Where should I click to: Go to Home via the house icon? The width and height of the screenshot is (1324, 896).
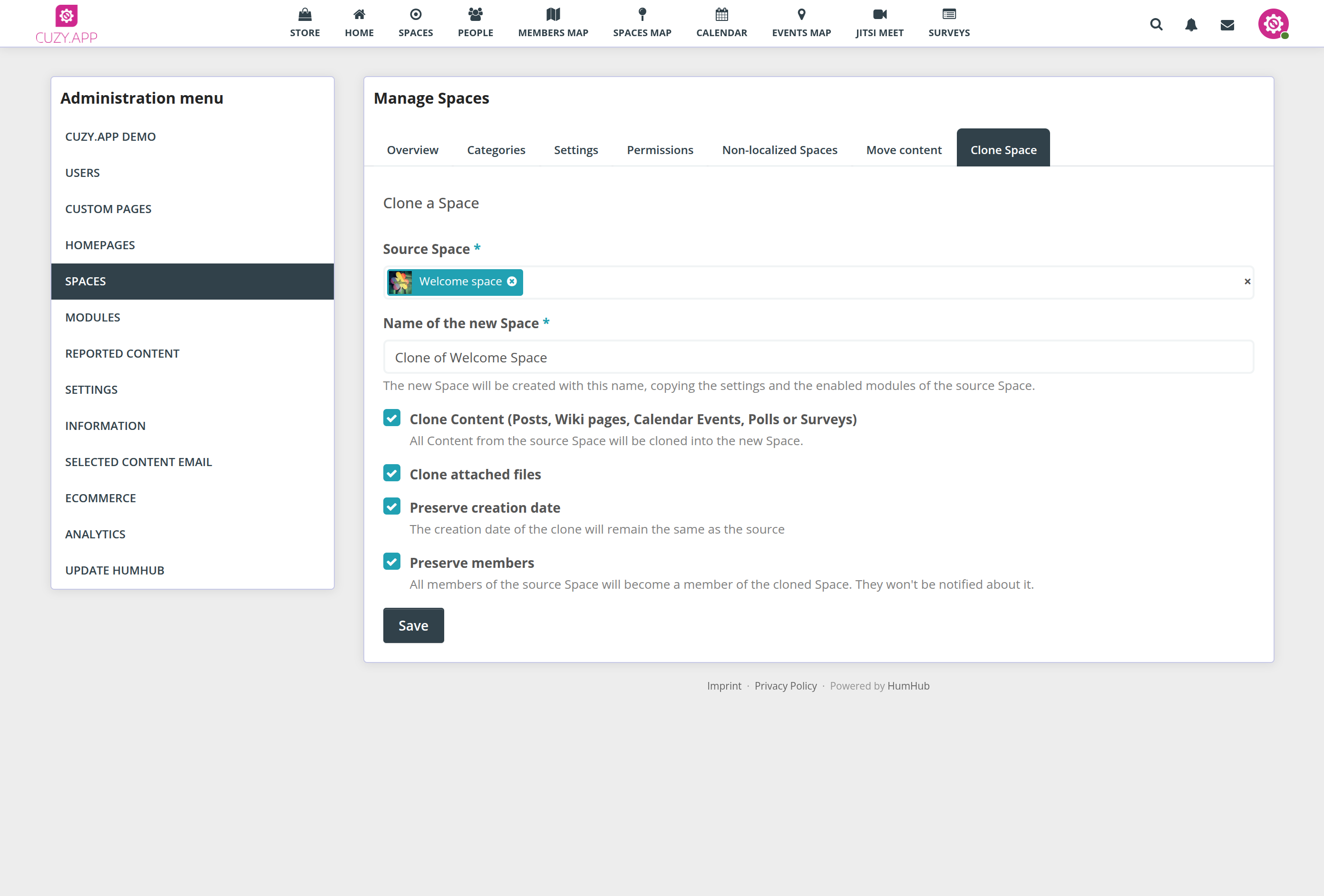[359, 14]
